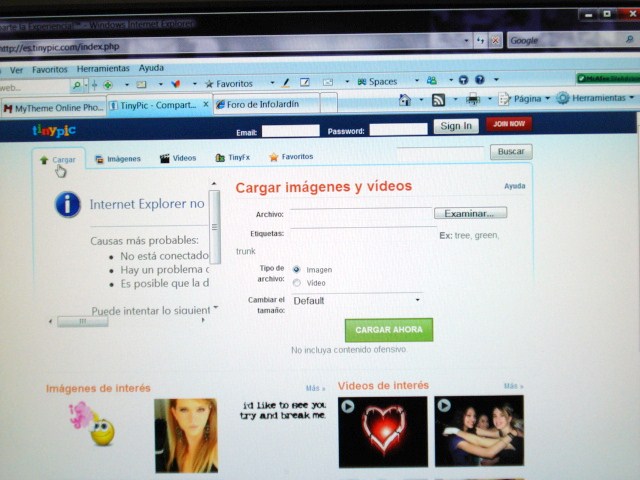Click the Email input field

point(290,131)
